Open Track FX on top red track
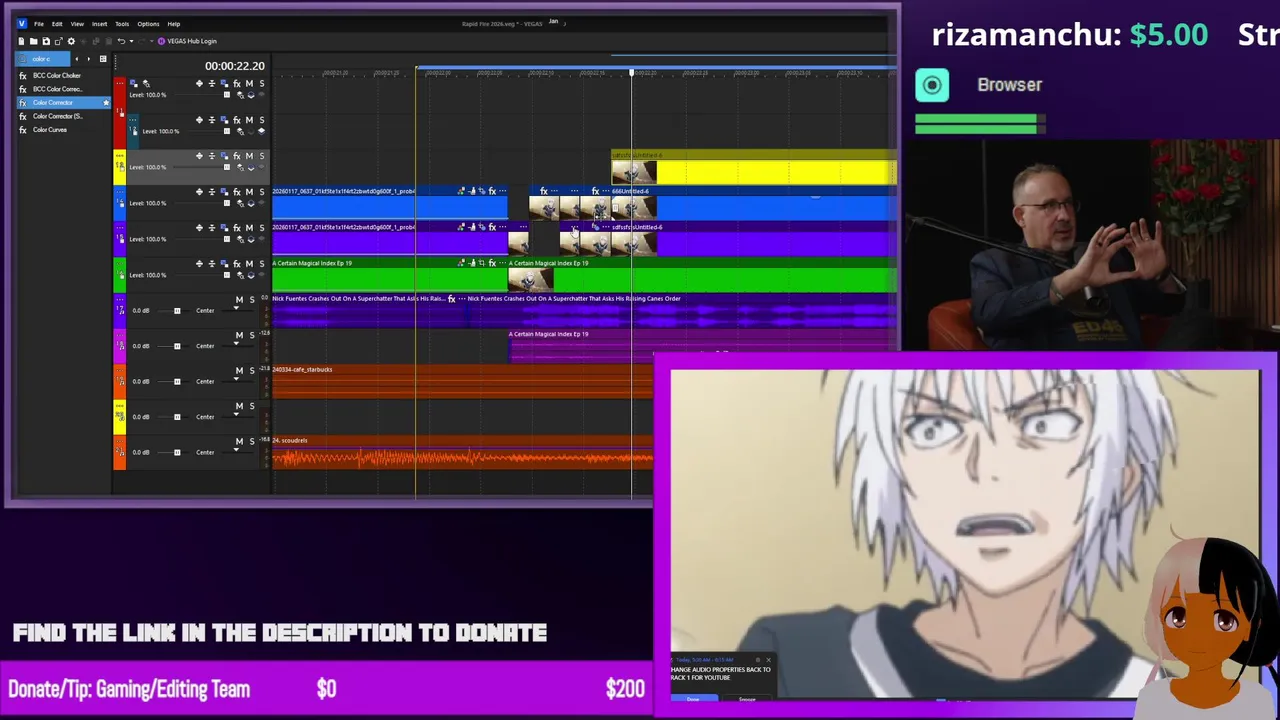The width and height of the screenshot is (1280, 720). [237, 84]
